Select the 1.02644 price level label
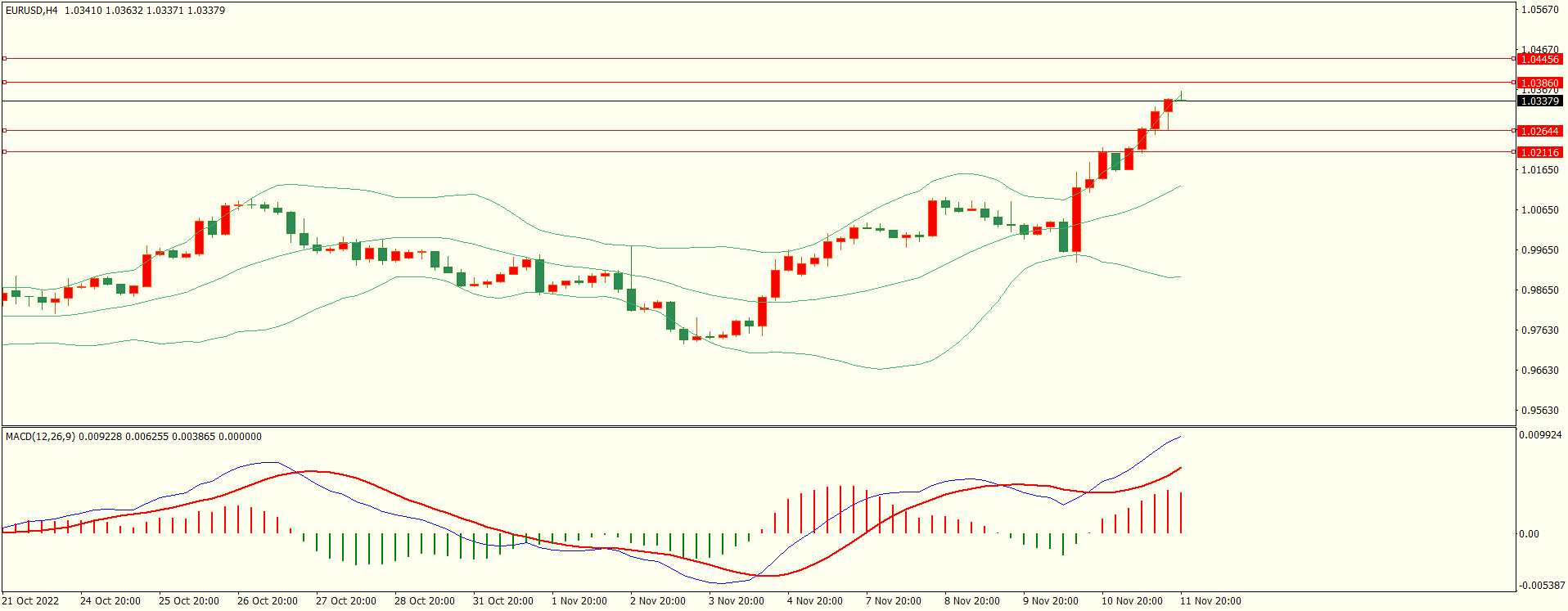 click(x=1539, y=132)
